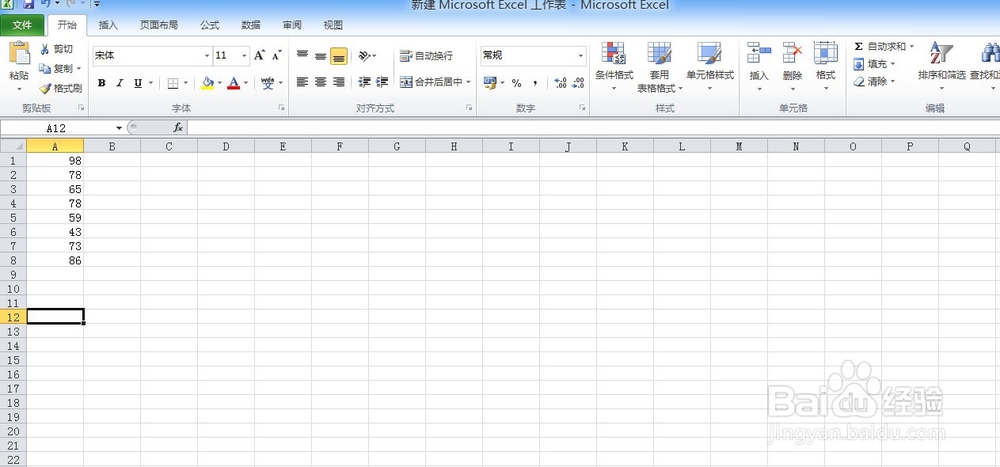
Task: Open 套用表格格式 table format gallery
Action: tap(659, 66)
